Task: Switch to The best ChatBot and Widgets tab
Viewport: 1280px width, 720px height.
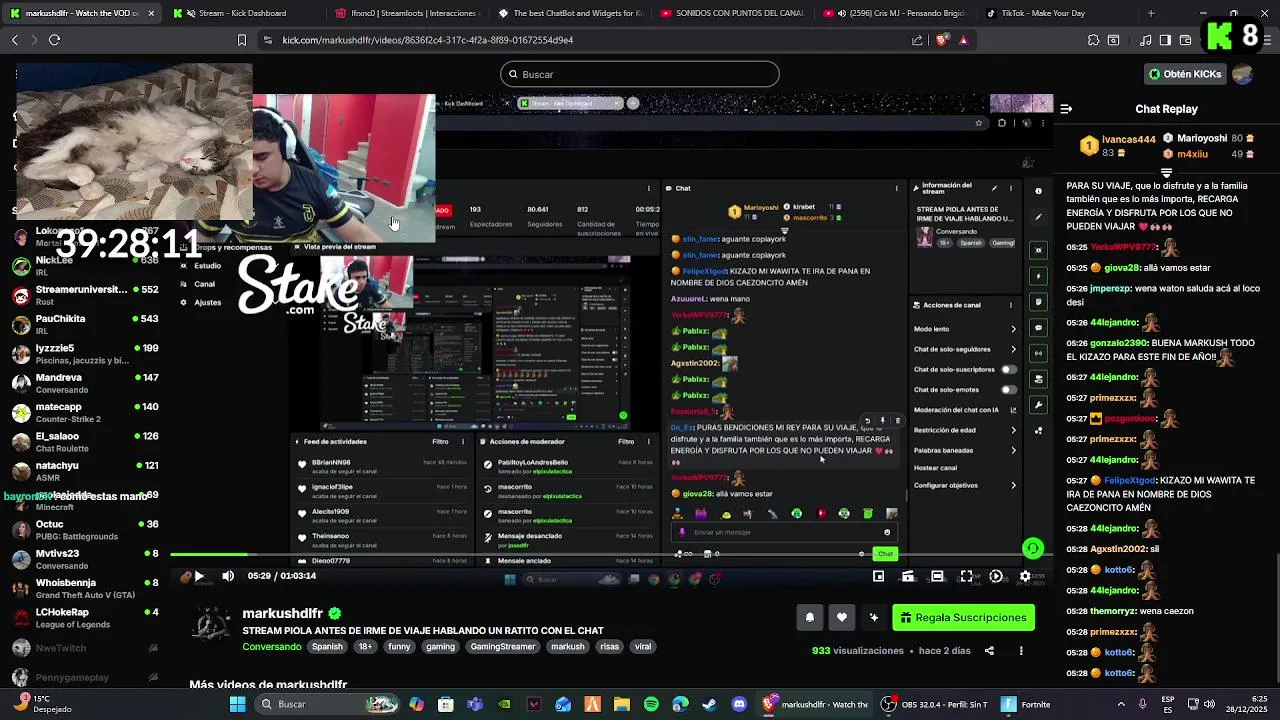Action: click(568, 13)
